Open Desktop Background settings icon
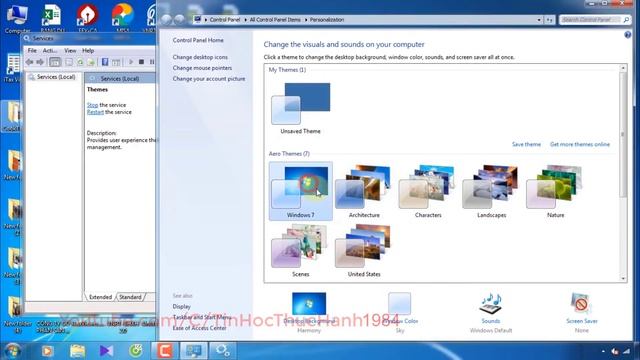 309,304
